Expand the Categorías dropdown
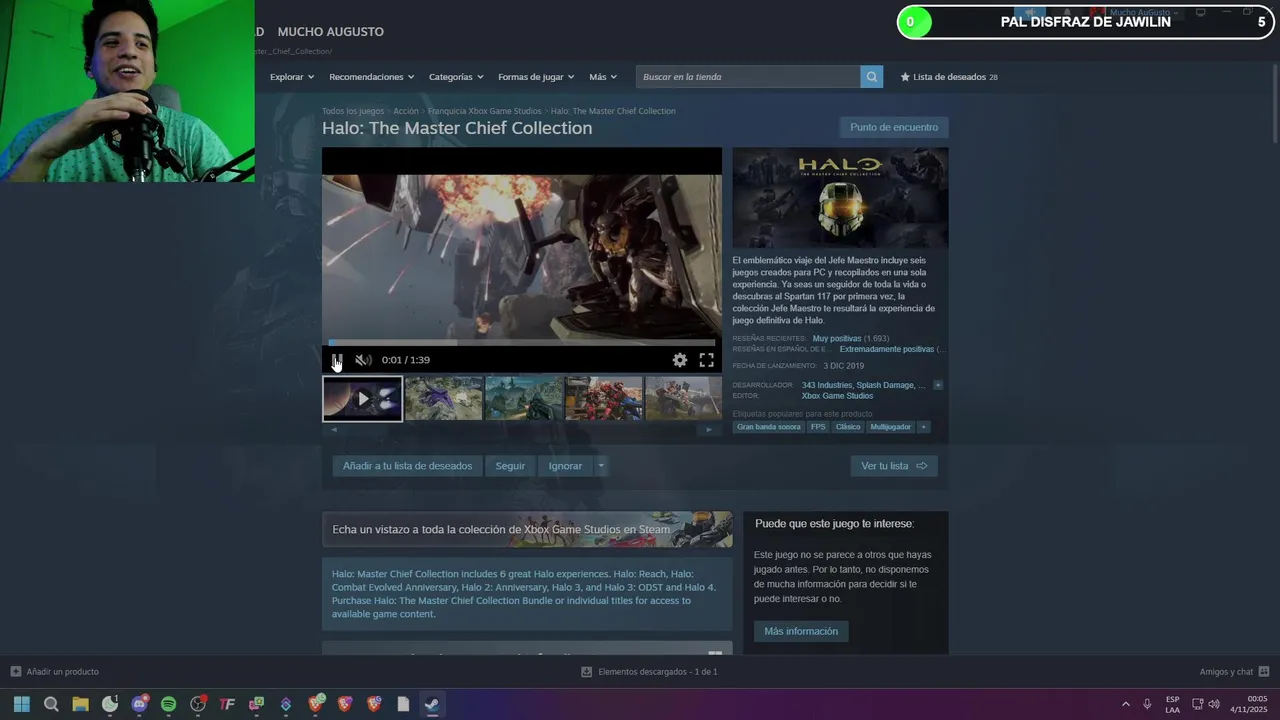The image size is (1280, 720). tap(456, 77)
